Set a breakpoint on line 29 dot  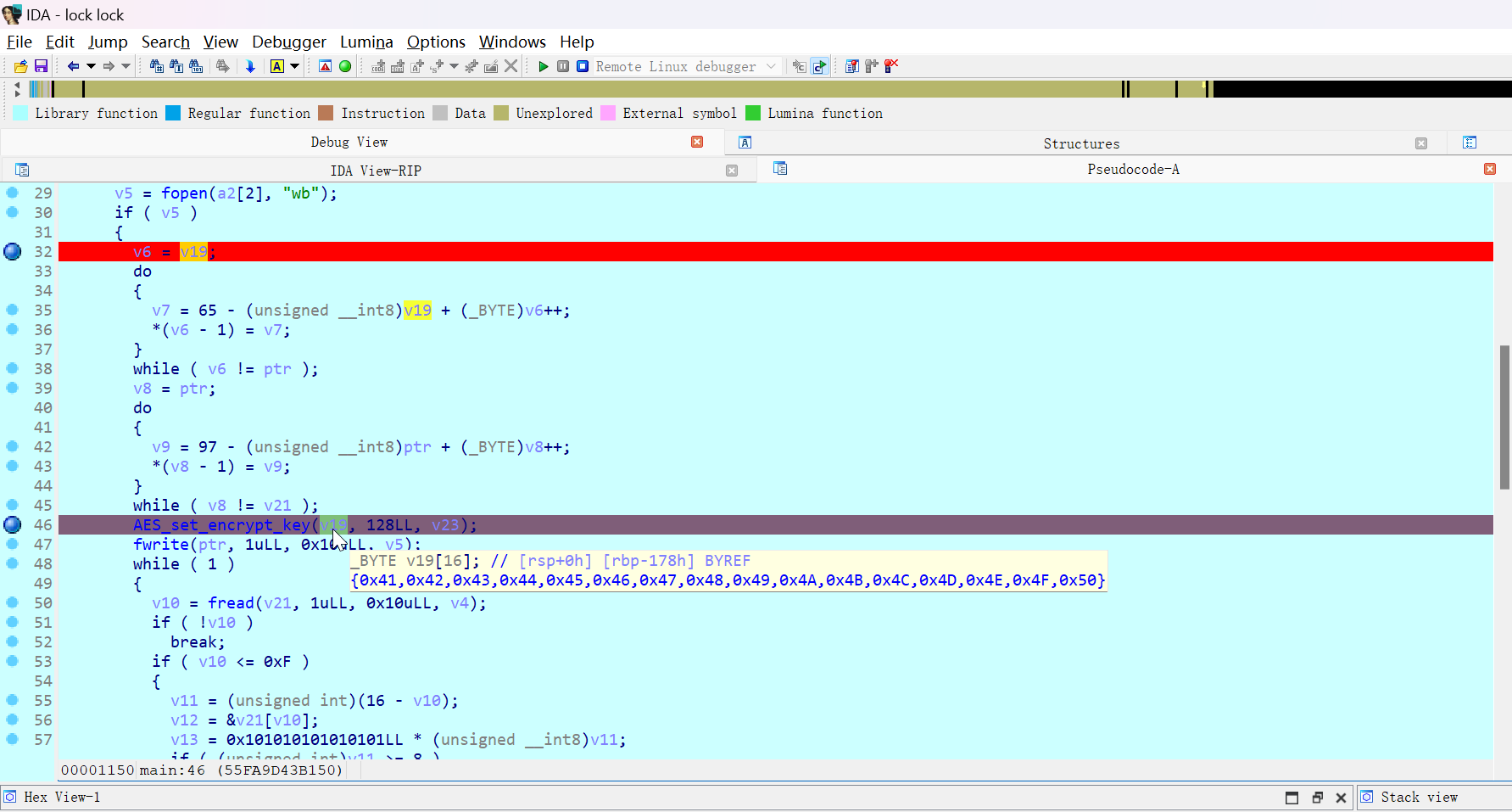coord(13,193)
